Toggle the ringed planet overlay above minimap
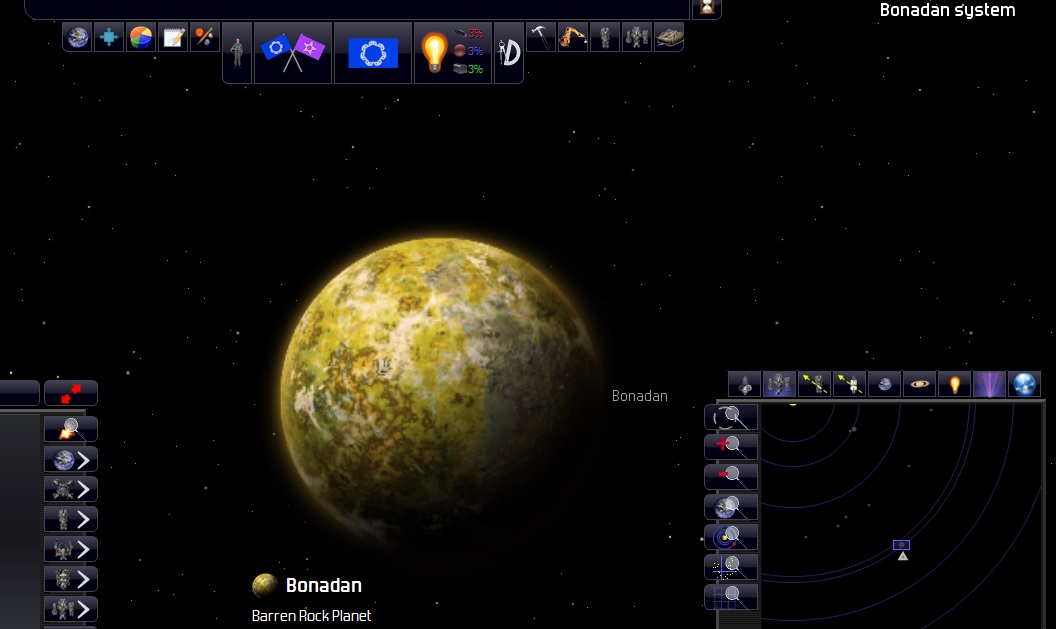The image size is (1056, 629). (919, 385)
